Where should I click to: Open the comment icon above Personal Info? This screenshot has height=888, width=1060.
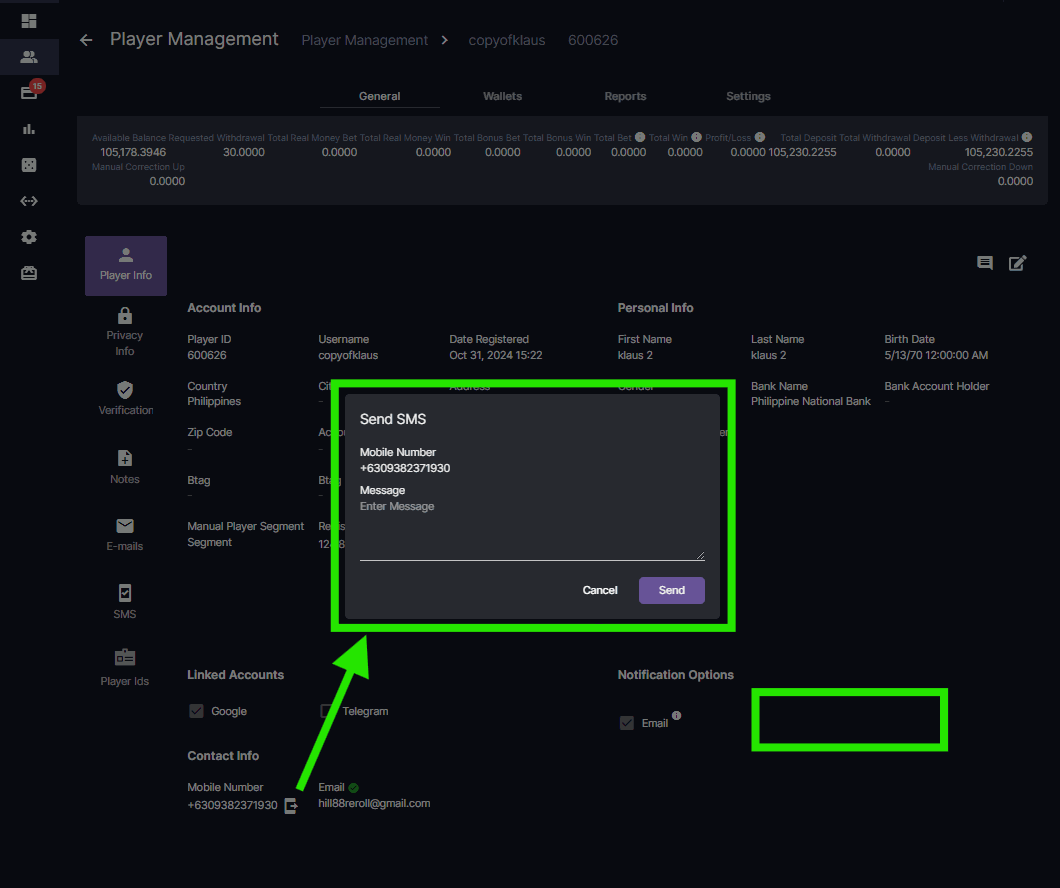pos(985,263)
